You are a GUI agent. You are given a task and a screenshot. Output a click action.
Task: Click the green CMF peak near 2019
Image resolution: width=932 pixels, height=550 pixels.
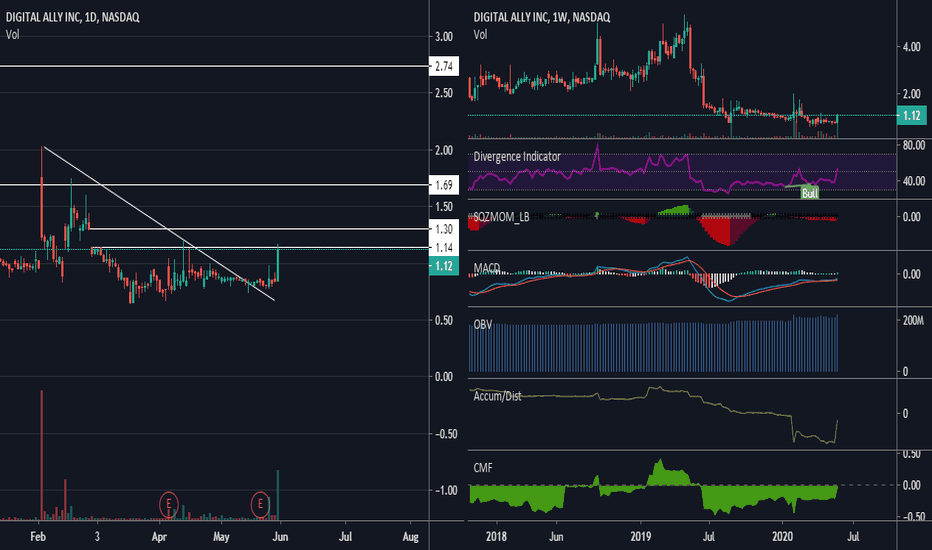click(659, 473)
